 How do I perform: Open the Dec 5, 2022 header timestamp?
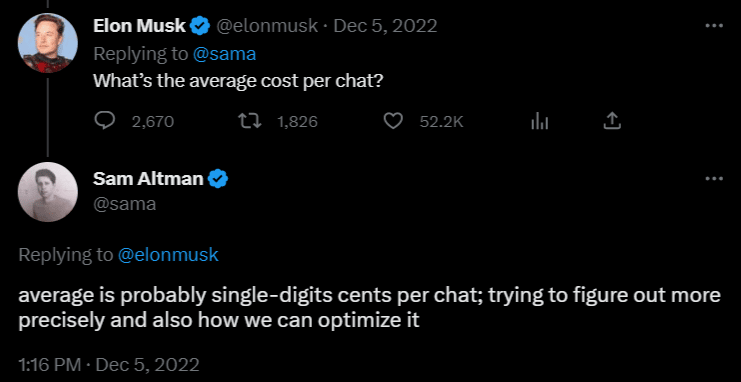[x=385, y=26]
